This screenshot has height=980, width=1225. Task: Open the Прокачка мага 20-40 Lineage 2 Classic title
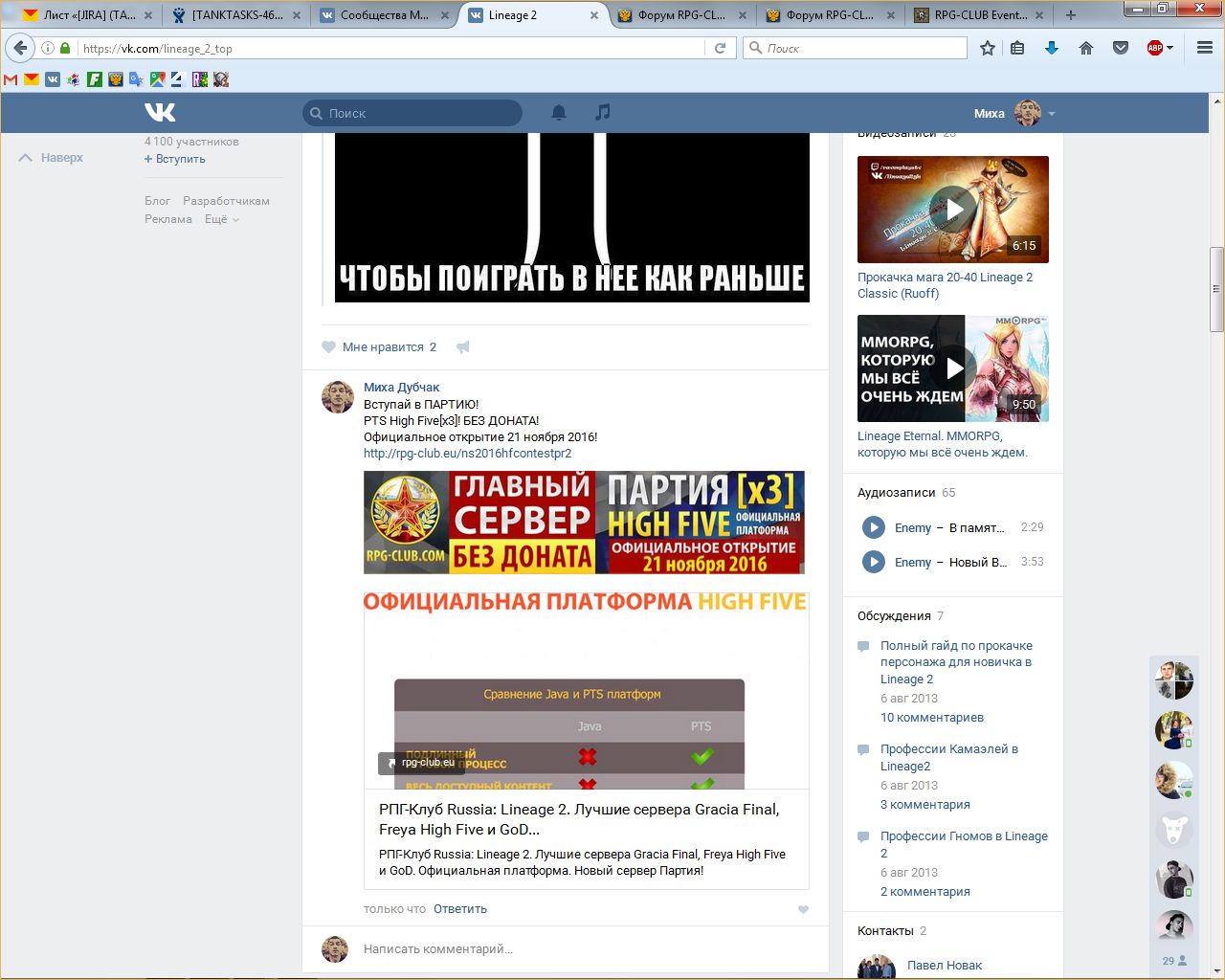pos(945,285)
